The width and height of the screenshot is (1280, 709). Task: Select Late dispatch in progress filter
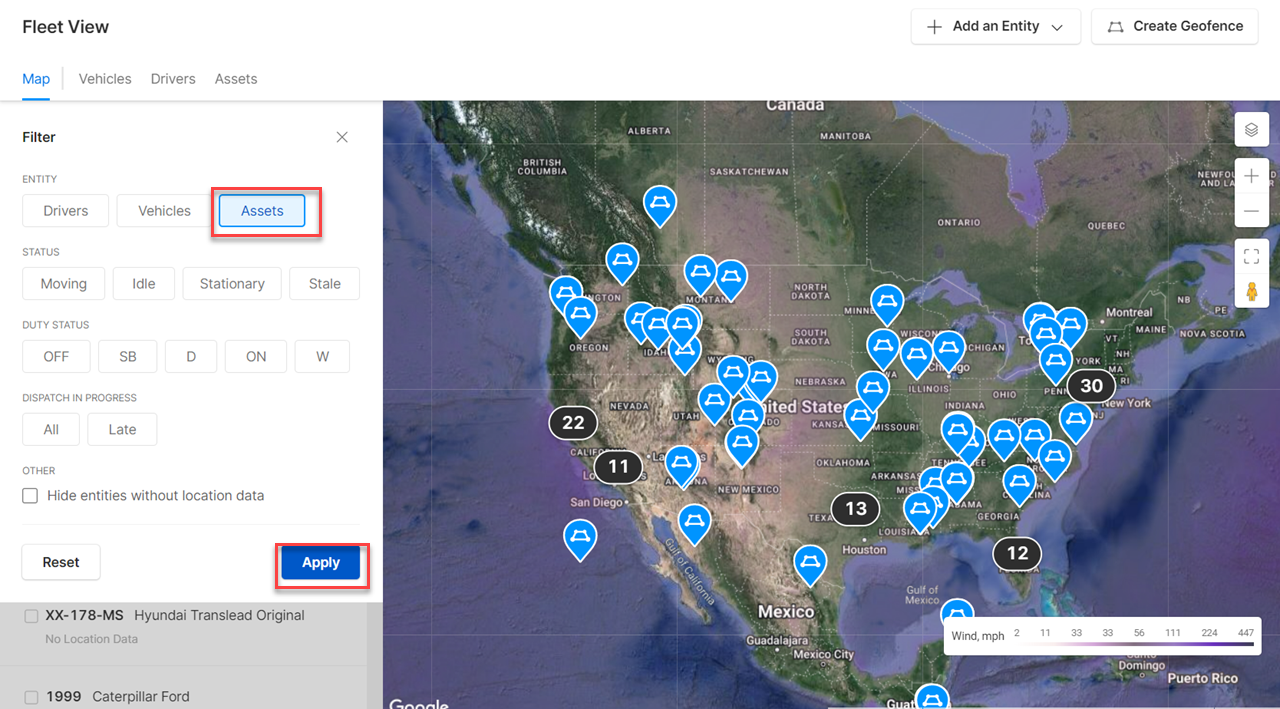(x=122, y=429)
